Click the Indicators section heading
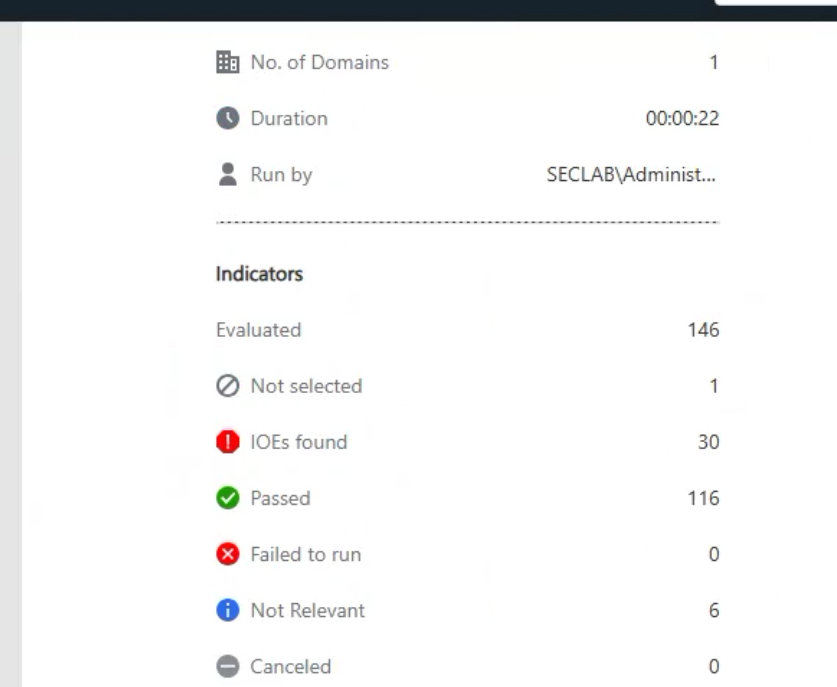Viewport: 837px width, 687px height. [259, 274]
